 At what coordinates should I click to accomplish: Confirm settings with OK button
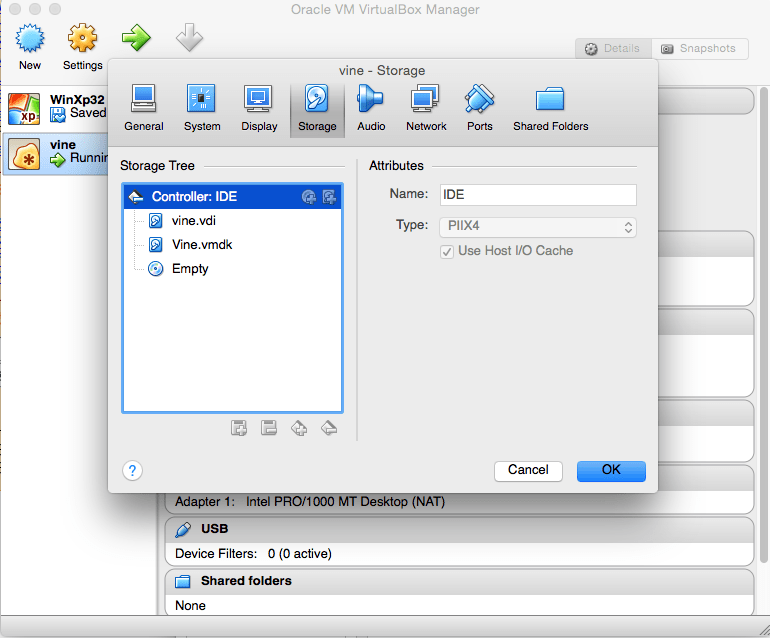(611, 471)
